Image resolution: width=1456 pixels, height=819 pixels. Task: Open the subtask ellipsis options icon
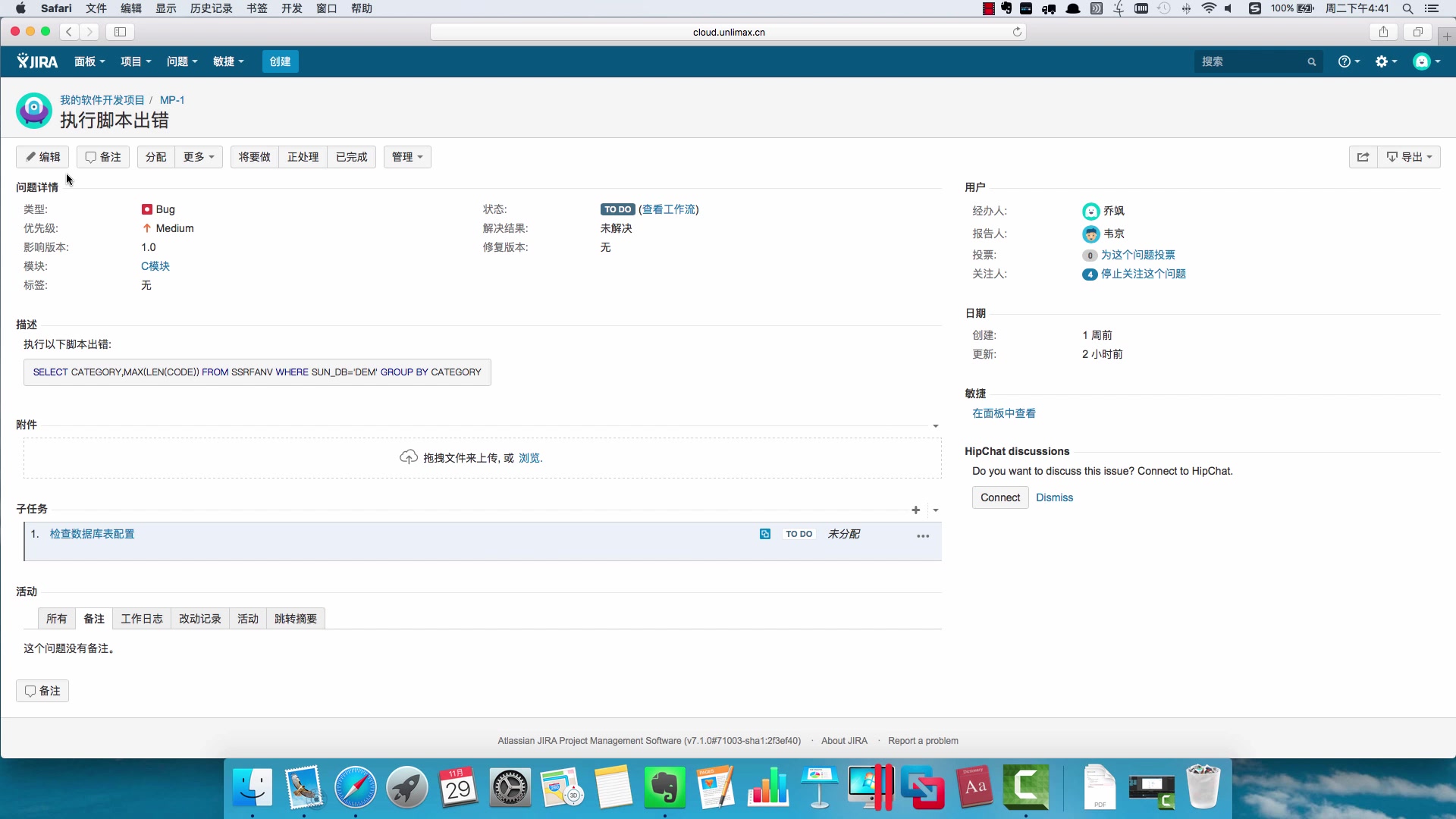[x=922, y=536]
